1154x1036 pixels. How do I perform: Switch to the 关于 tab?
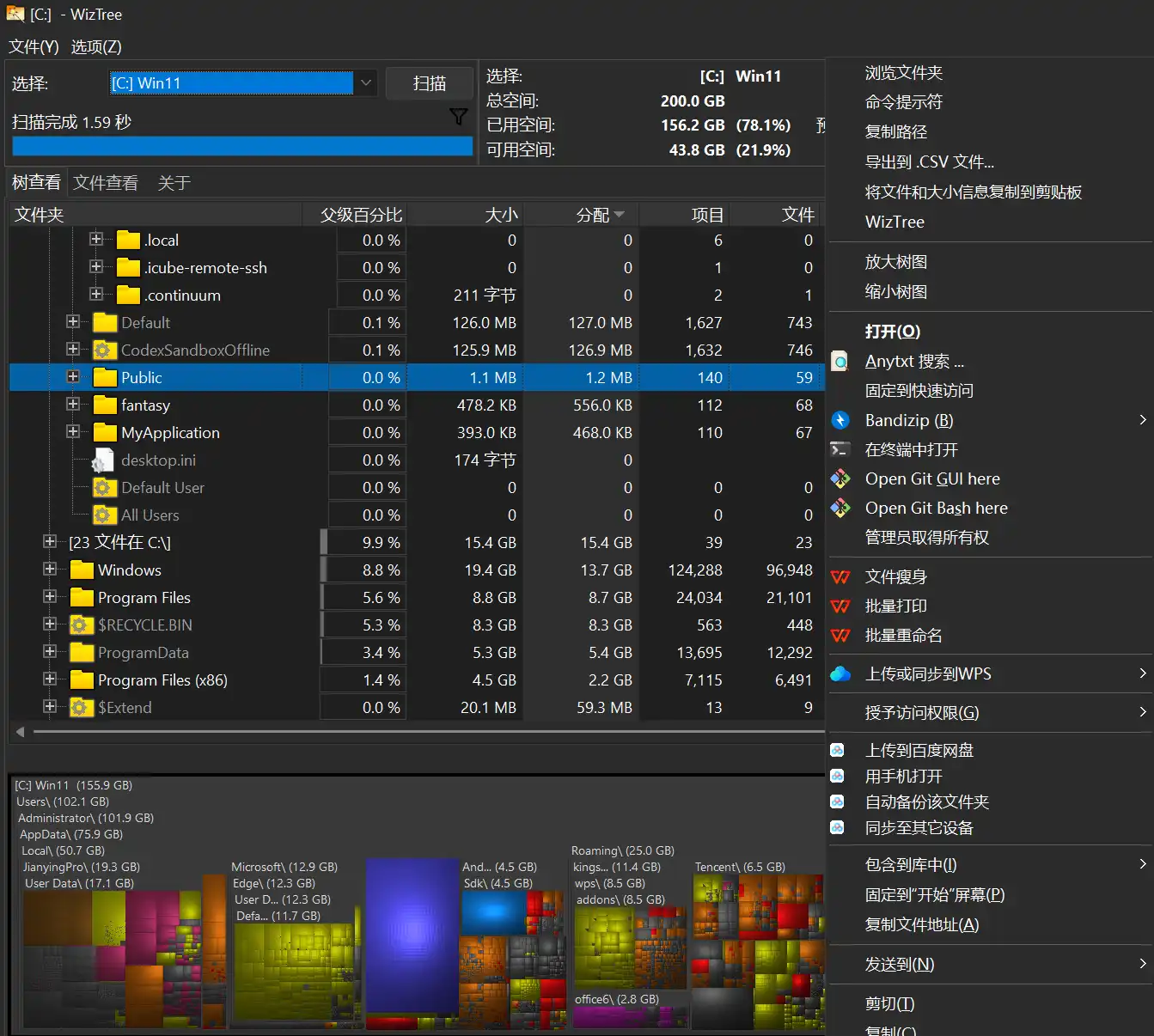coord(174,182)
